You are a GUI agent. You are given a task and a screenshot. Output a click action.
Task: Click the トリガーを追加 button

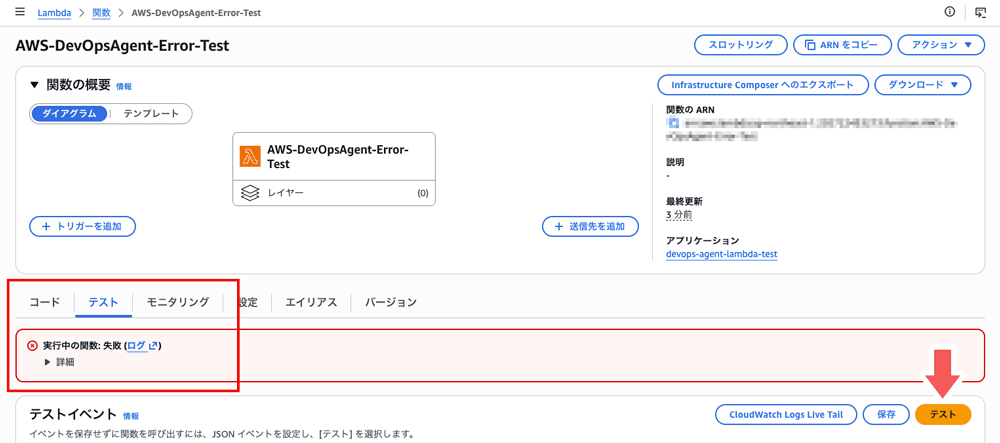(82, 227)
